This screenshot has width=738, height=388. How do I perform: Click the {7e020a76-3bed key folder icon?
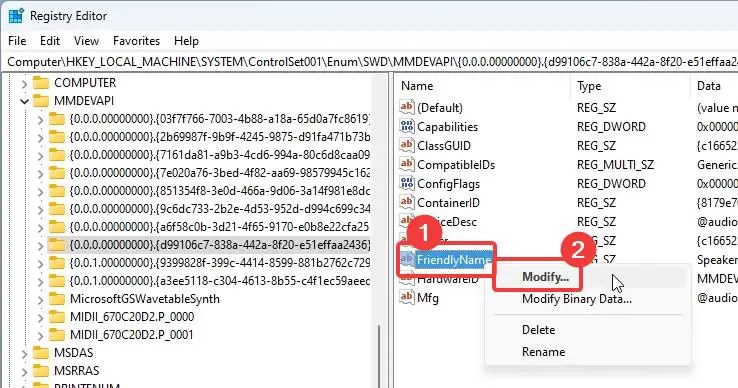57,173
